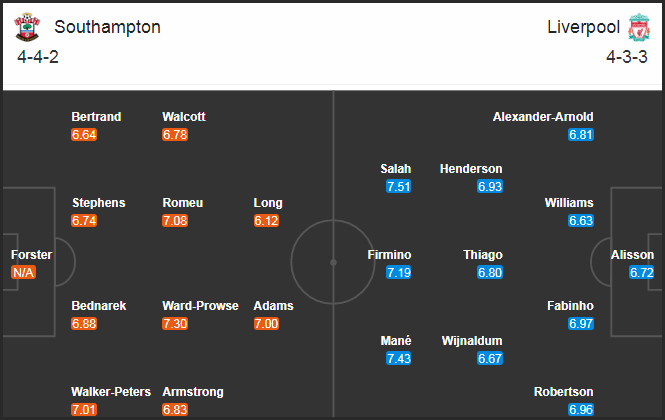The width and height of the screenshot is (665, 420).
Task: Click the Southampton club crest icon
Action: (x=27, y=27)
